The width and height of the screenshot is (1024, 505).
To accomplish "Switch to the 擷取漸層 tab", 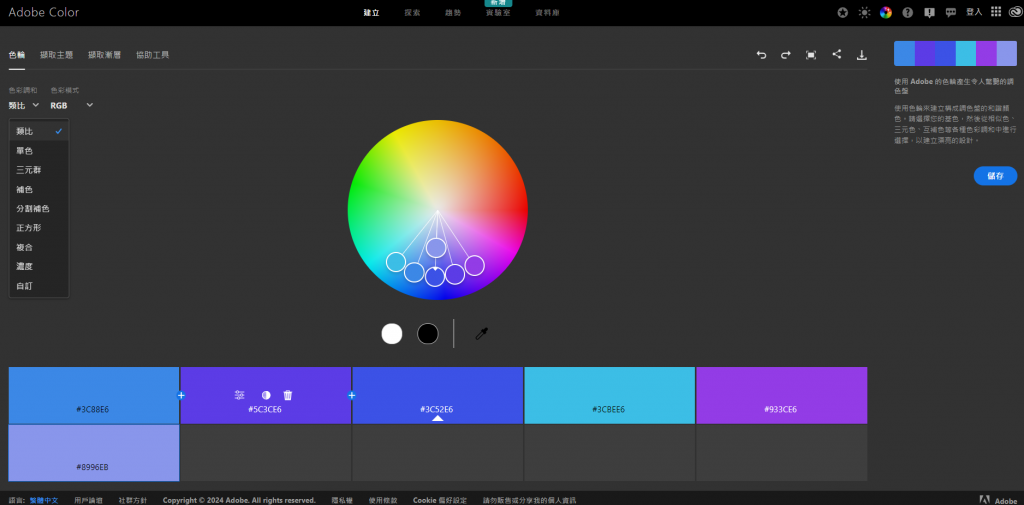I will coord(104,55).
